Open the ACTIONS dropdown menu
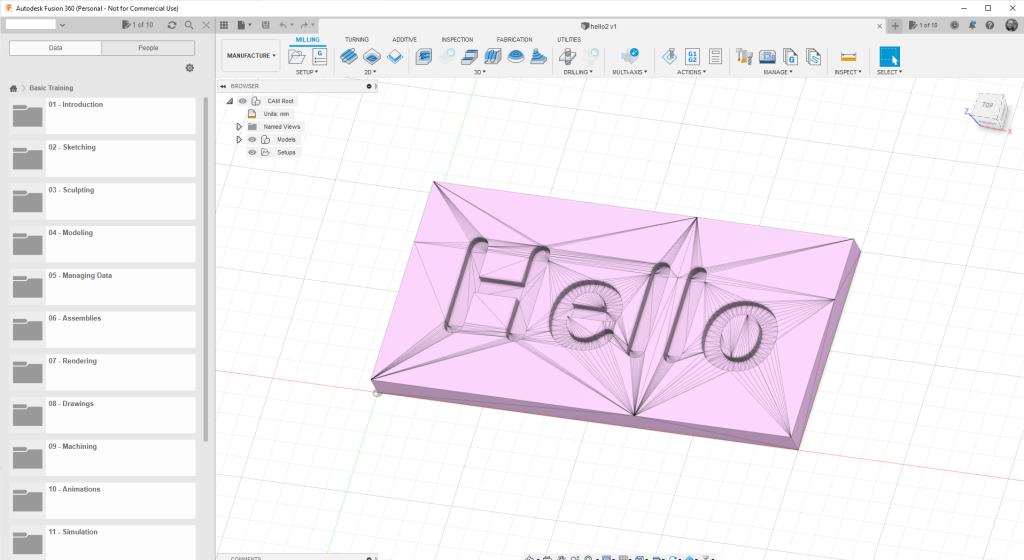Image resolution: width=1024 pixels, height=560 pixels. tap(691, 72)
